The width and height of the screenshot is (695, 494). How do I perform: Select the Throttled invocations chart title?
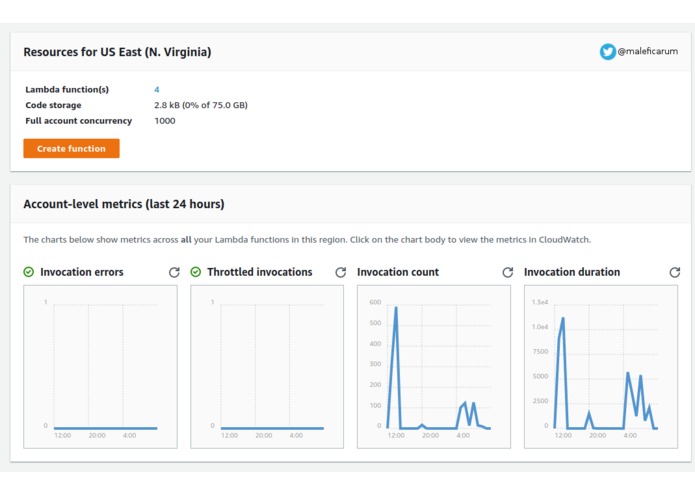[x=260, y=272]
